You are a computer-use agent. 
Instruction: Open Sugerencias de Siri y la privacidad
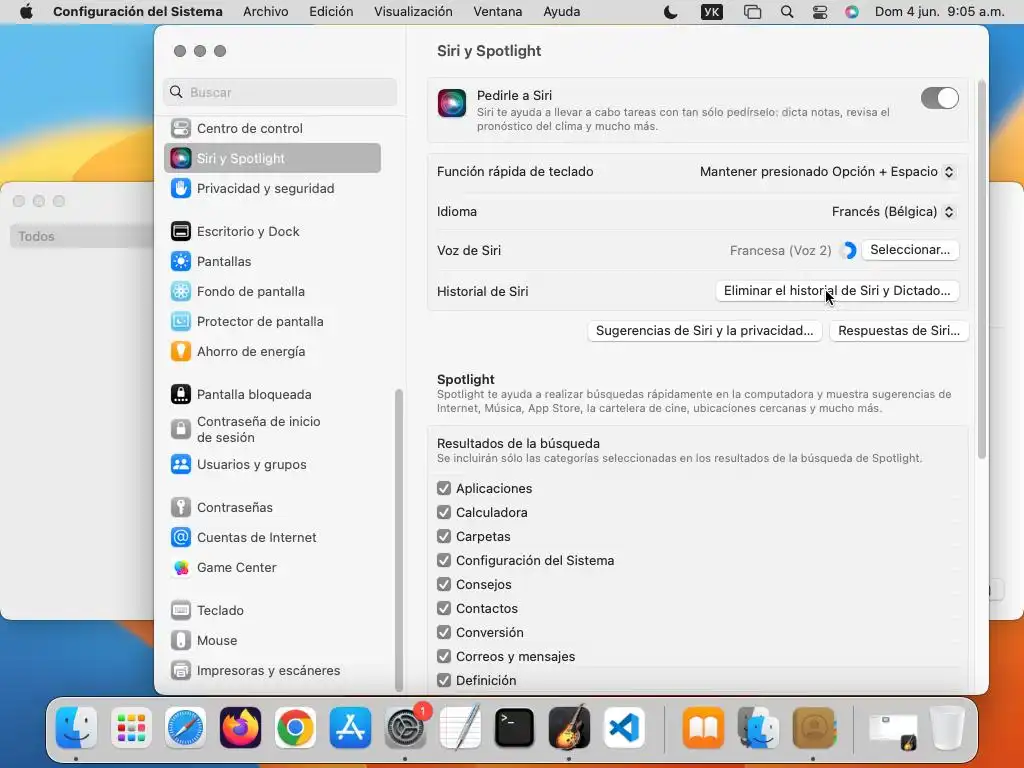click(x=705, y=330)
